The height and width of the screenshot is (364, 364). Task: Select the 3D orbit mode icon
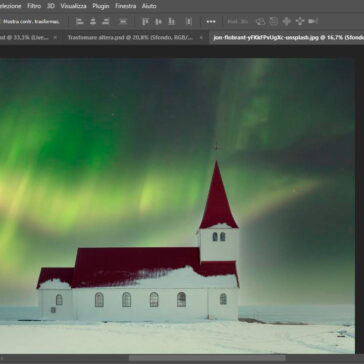click(x=261, y=22)
